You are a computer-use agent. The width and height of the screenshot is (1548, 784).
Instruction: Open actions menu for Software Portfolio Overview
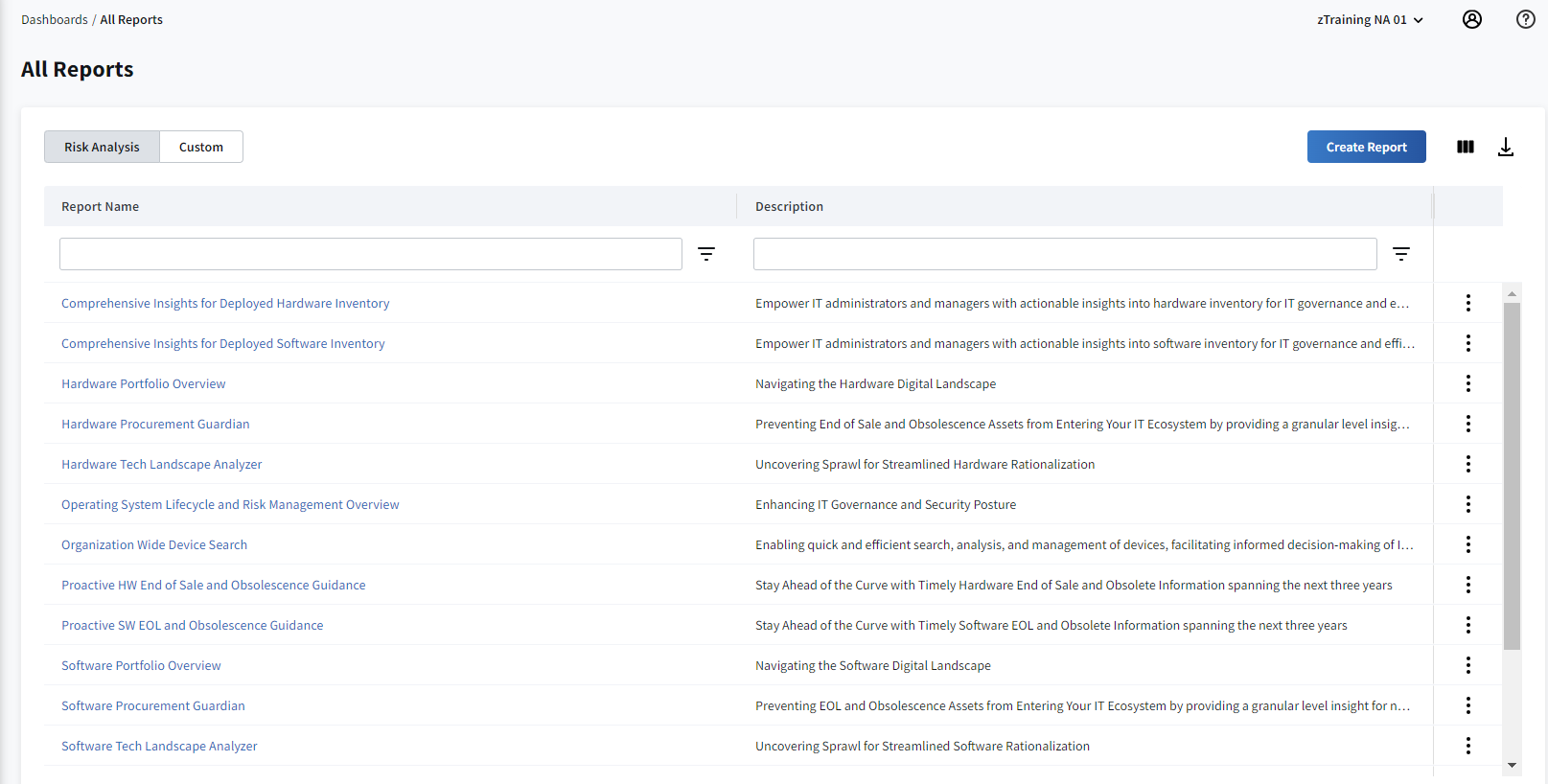(x=1468, y=665)
